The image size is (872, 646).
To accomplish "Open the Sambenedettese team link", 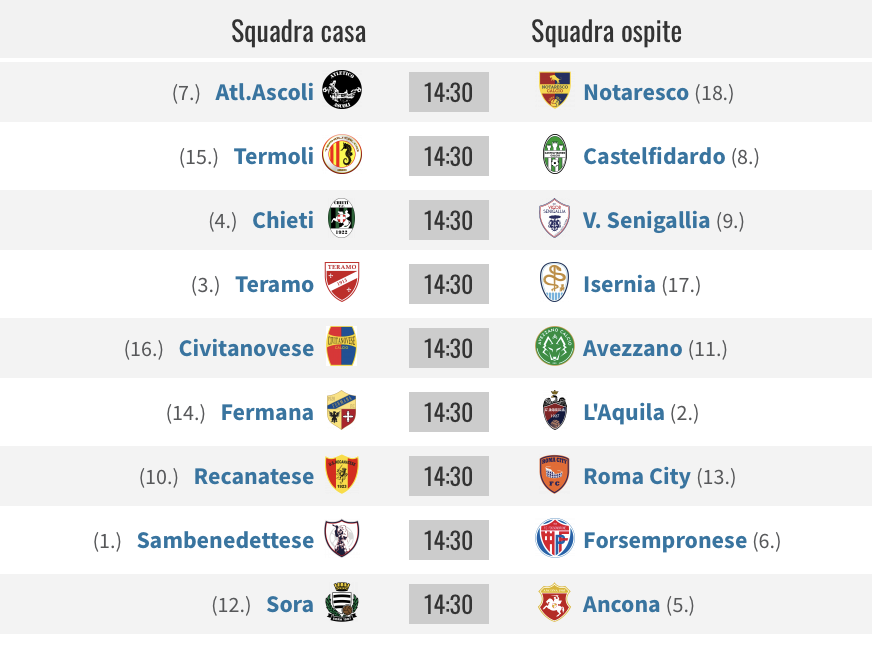I will (x=225, y=540).
